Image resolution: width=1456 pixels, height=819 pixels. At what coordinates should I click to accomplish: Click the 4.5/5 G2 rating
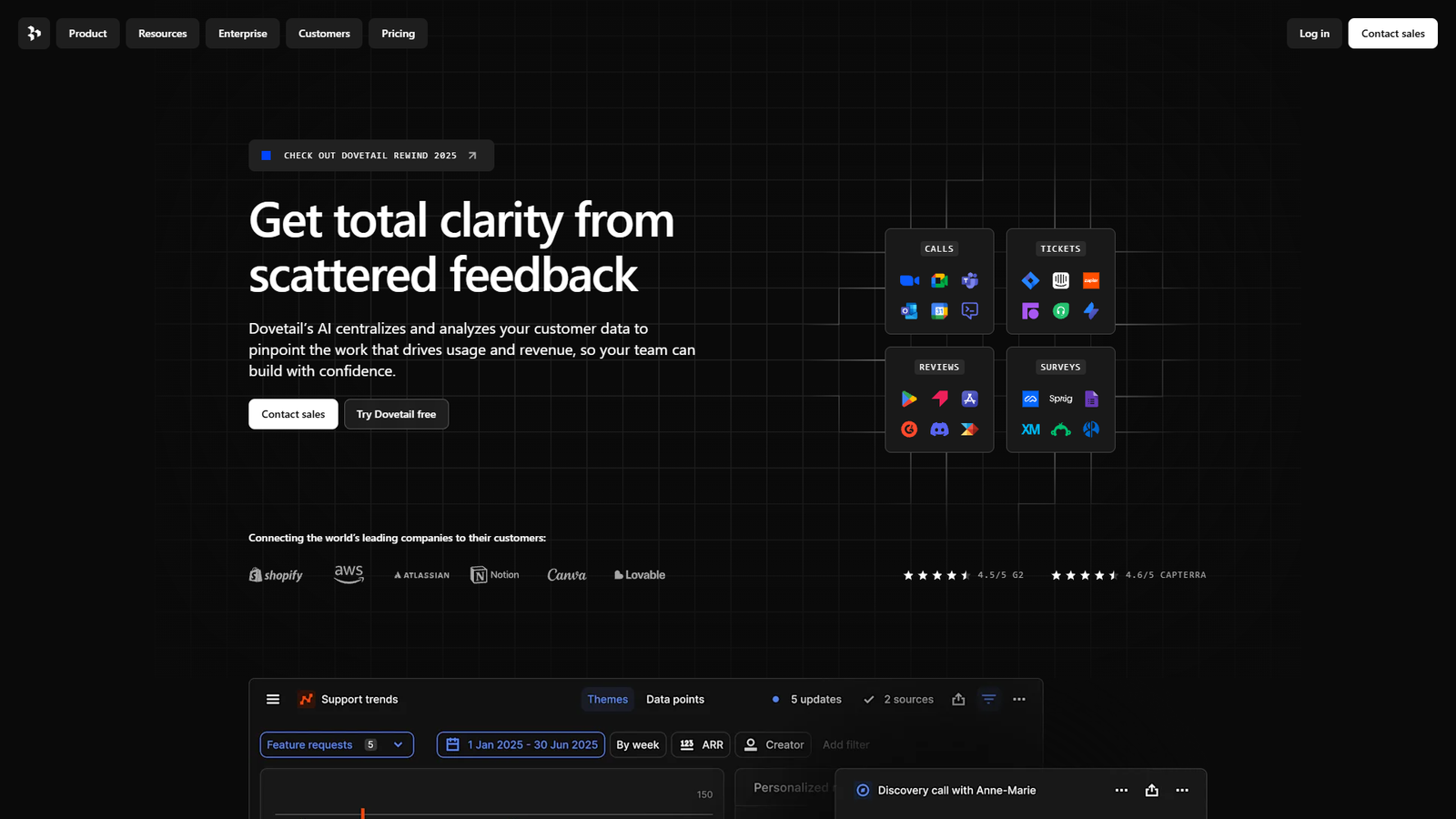pos(963,575)
